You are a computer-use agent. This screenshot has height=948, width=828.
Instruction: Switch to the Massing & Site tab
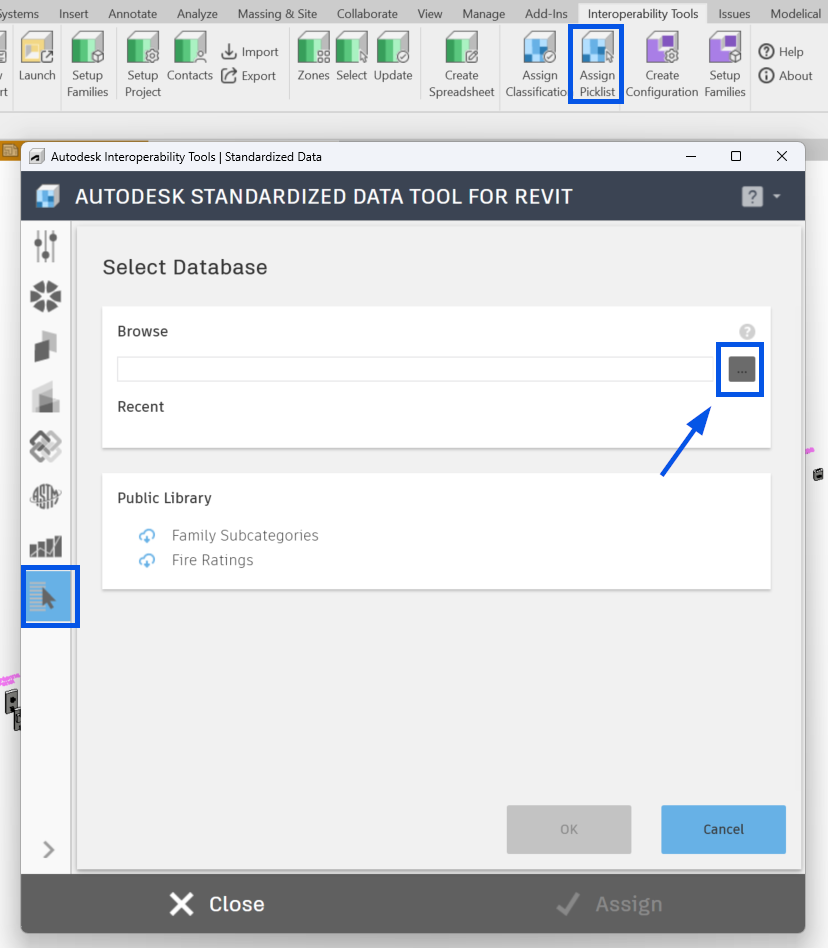click(277, 13)
